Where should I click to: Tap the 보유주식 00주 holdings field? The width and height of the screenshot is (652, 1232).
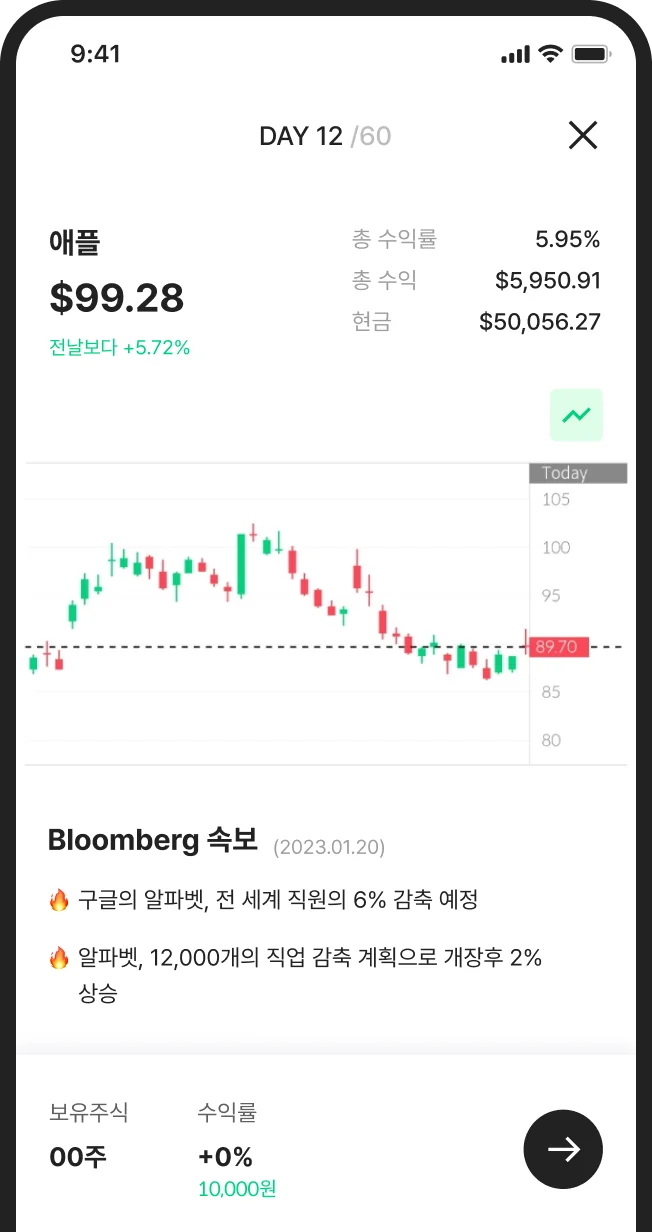(89, 1136)
